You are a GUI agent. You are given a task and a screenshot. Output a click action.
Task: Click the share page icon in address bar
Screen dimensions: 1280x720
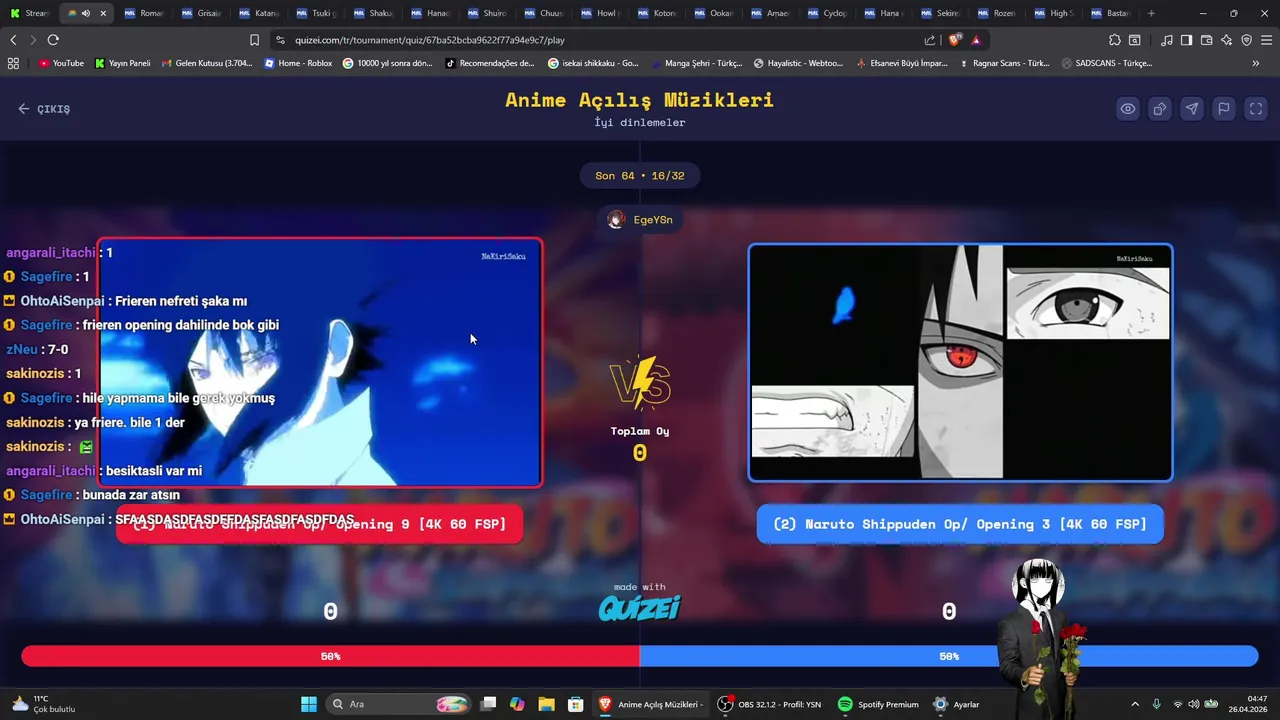click(930, 40)
